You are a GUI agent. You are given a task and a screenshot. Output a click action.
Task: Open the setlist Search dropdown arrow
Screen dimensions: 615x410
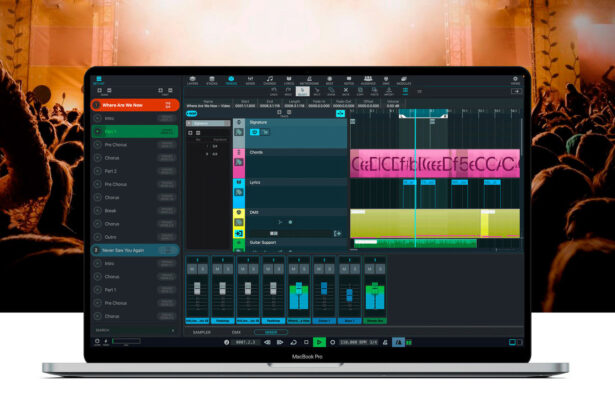[173, 330]
